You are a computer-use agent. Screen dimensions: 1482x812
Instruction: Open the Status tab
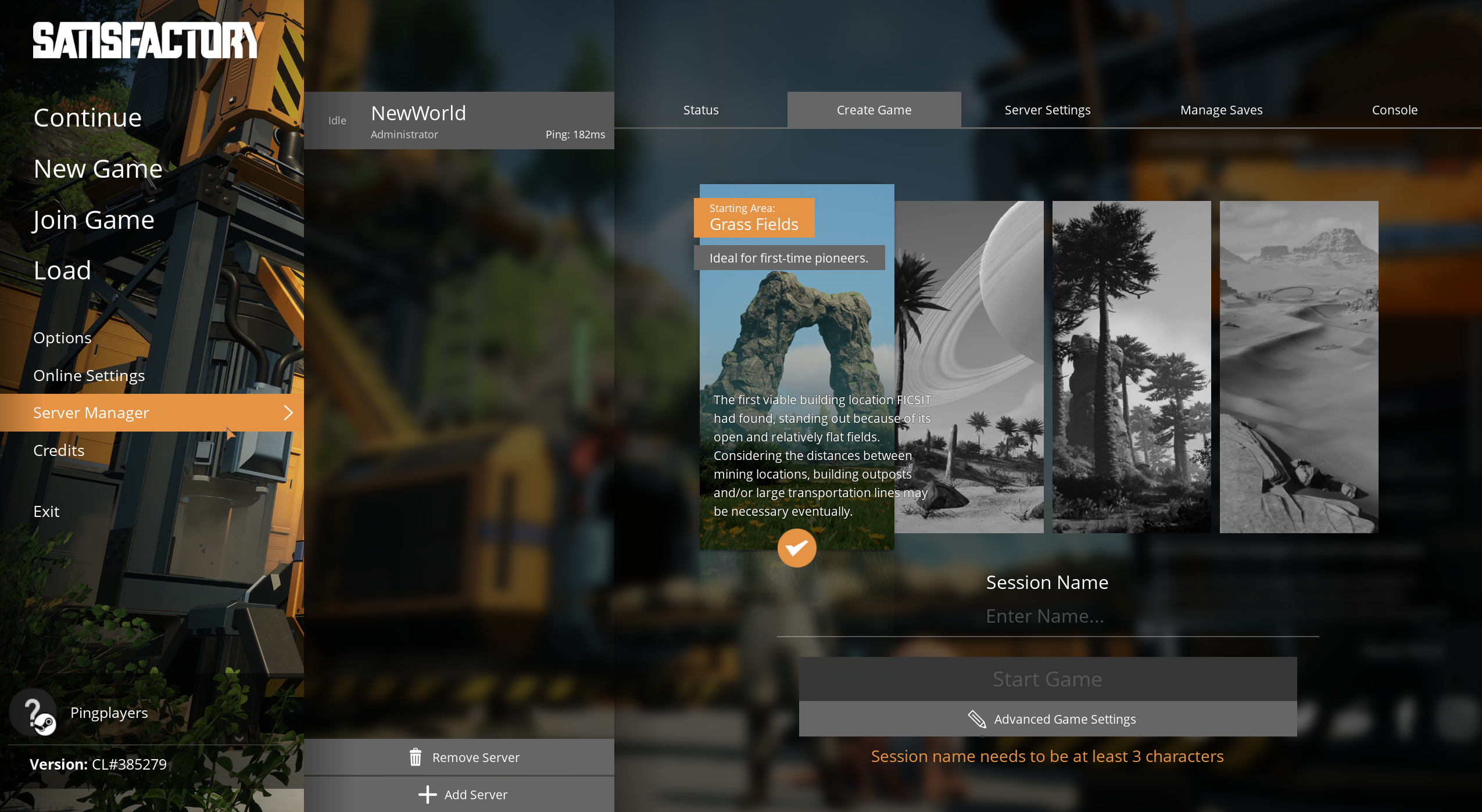(700, 110)
